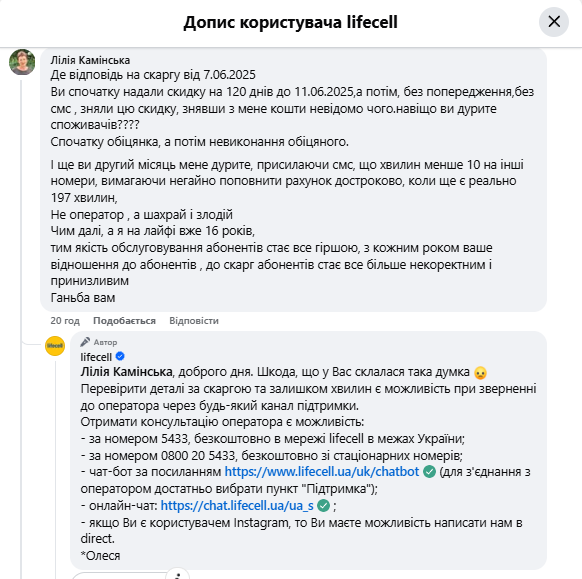Screen dimensions: 582x579
Task: Click the complaint comment text bubble
Action: click(x=293, y=180)
